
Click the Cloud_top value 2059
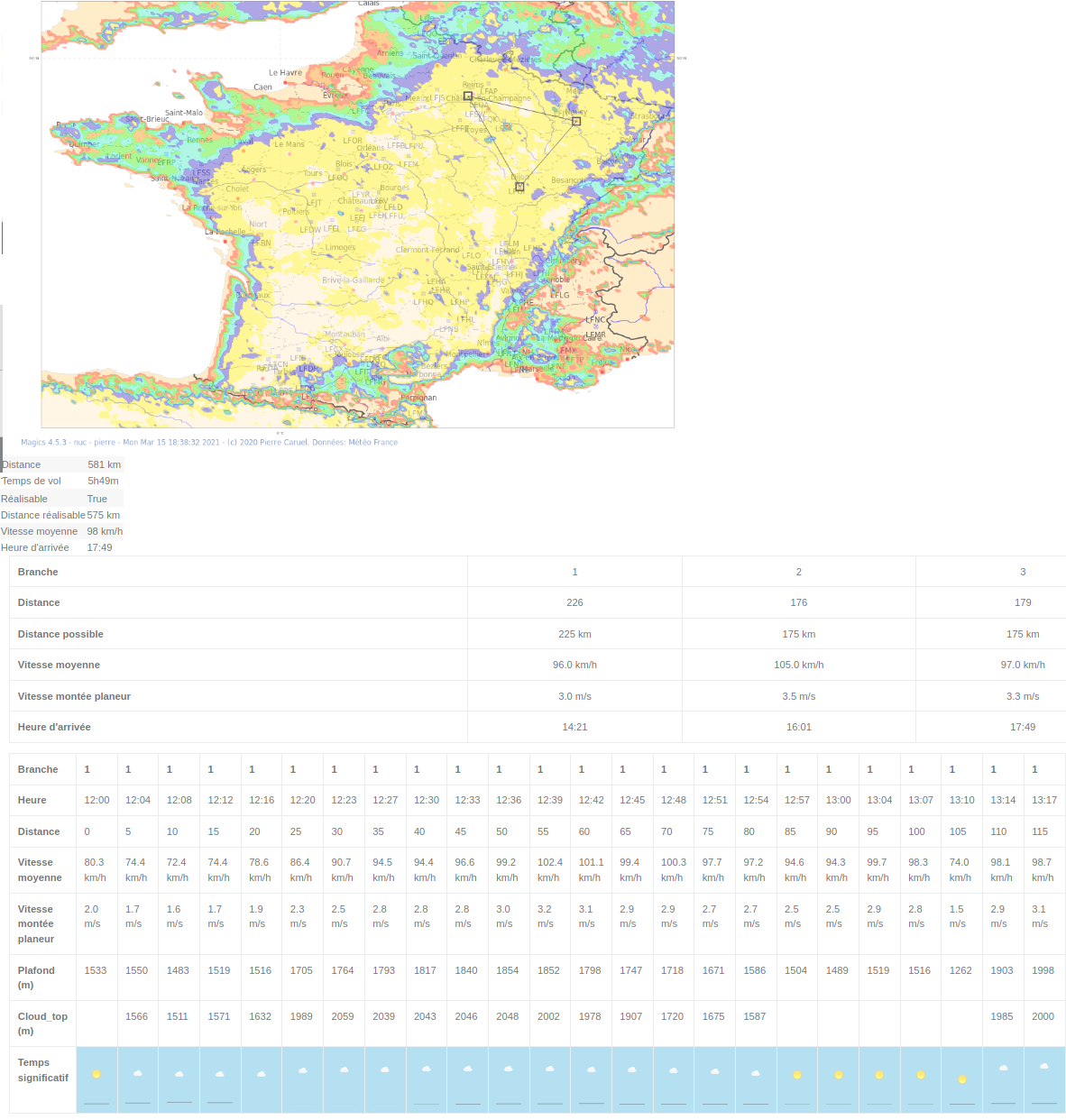pos(343,1016)
